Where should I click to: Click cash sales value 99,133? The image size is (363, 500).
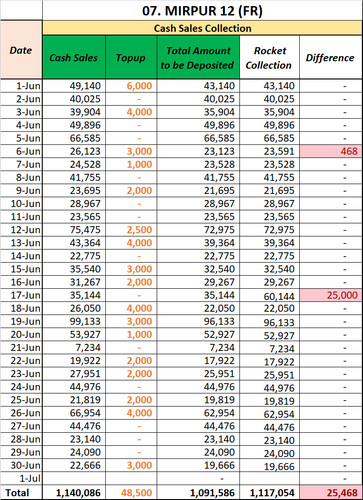[x=74, y=321]
